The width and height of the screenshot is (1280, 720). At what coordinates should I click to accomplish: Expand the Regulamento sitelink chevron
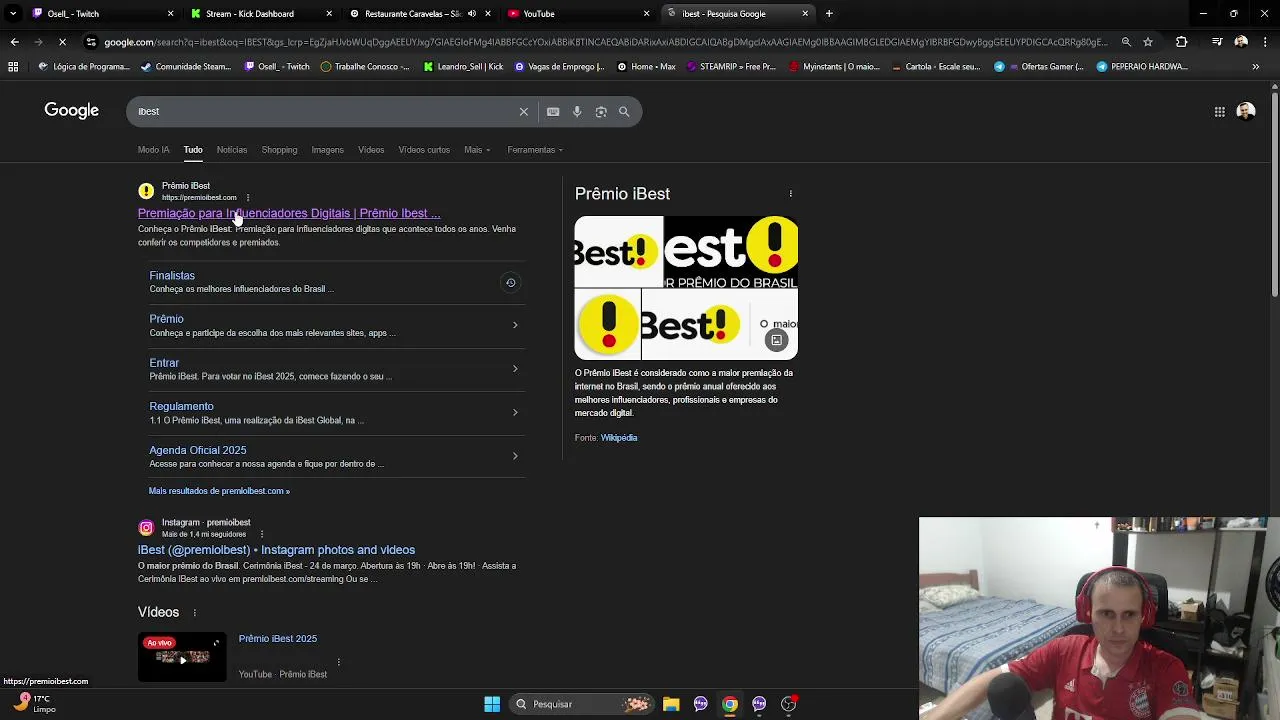pos(515,412)
